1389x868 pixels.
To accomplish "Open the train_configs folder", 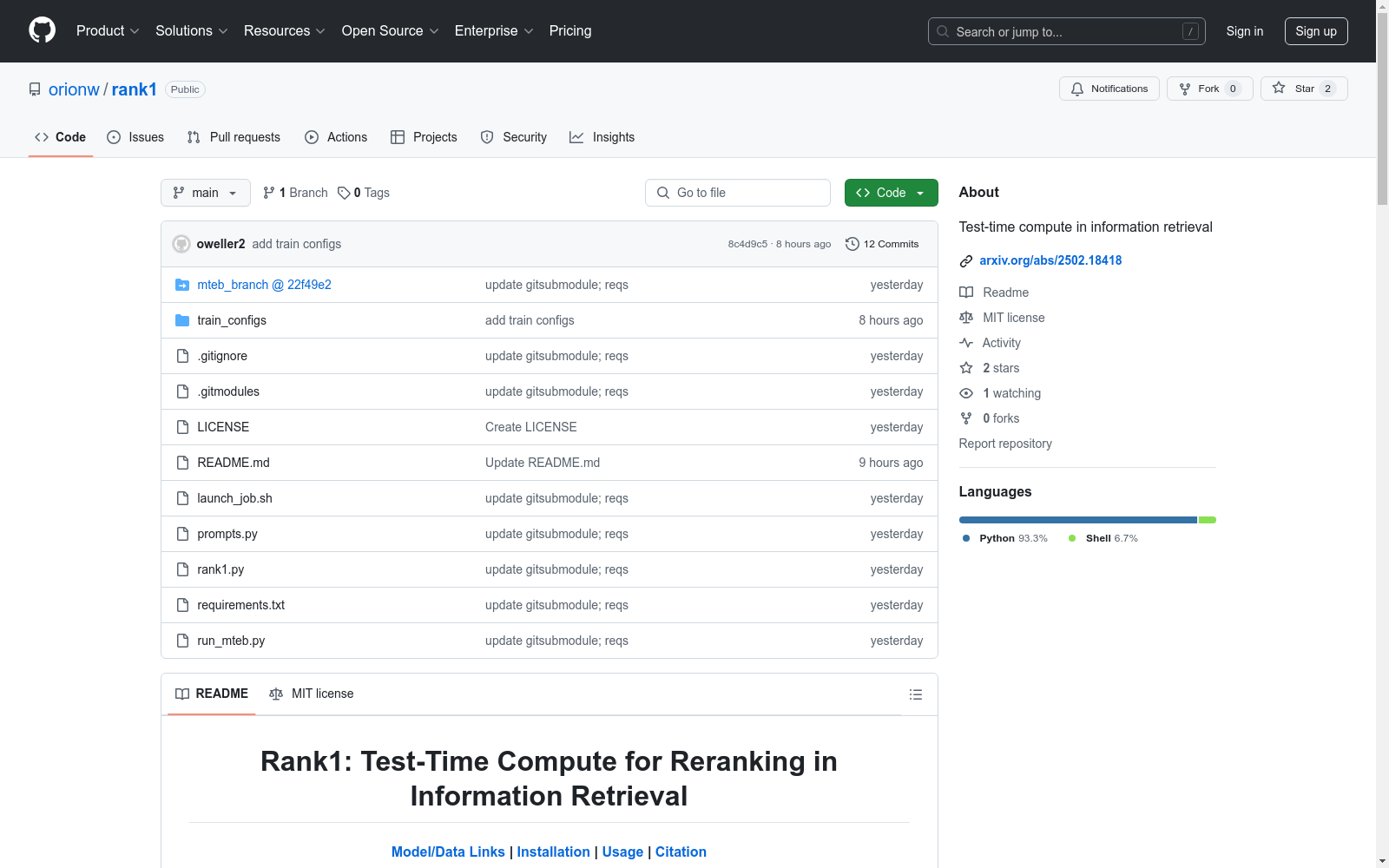I will (x=232, y=320).
